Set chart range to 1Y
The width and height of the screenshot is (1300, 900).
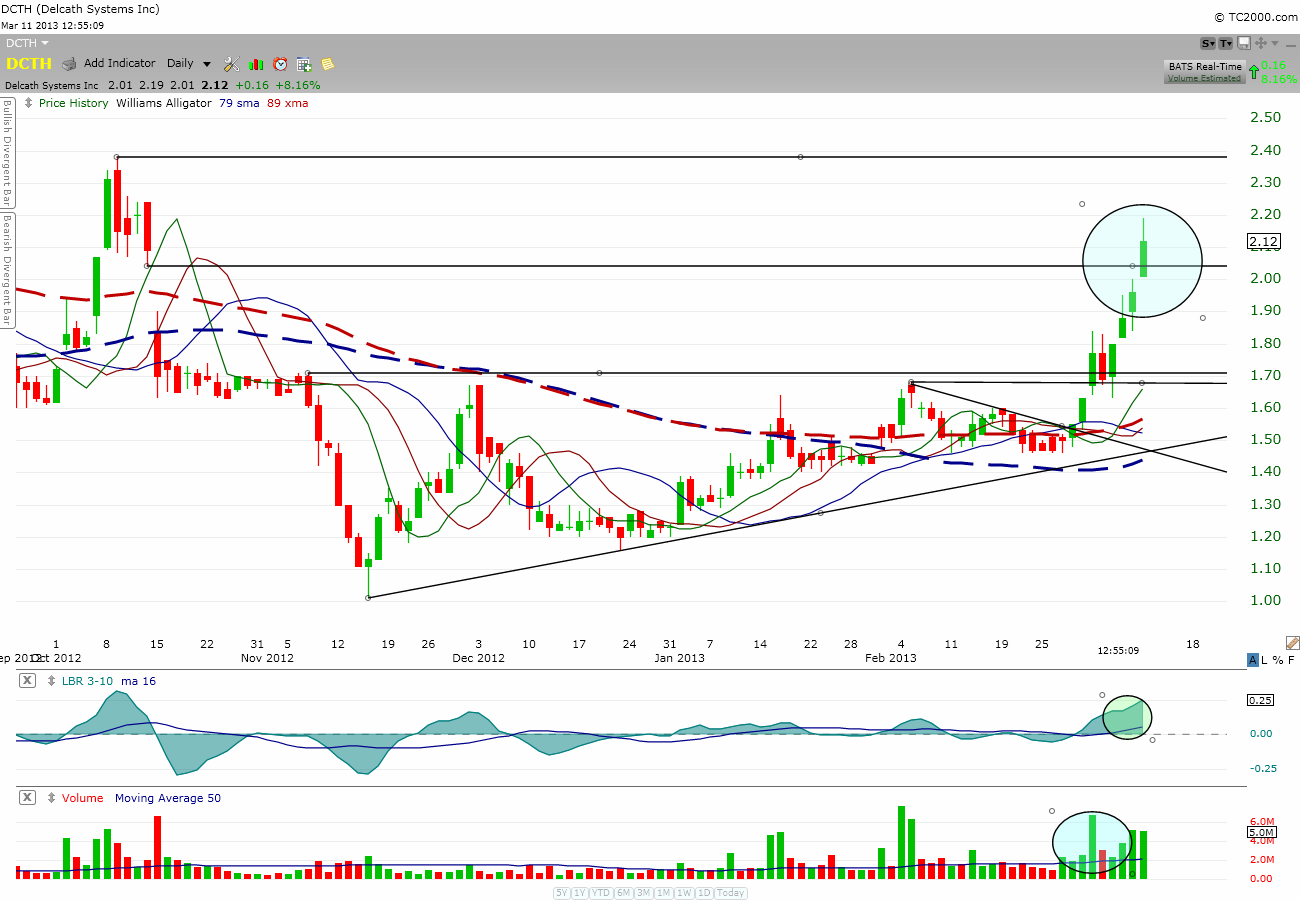(580, 893)
